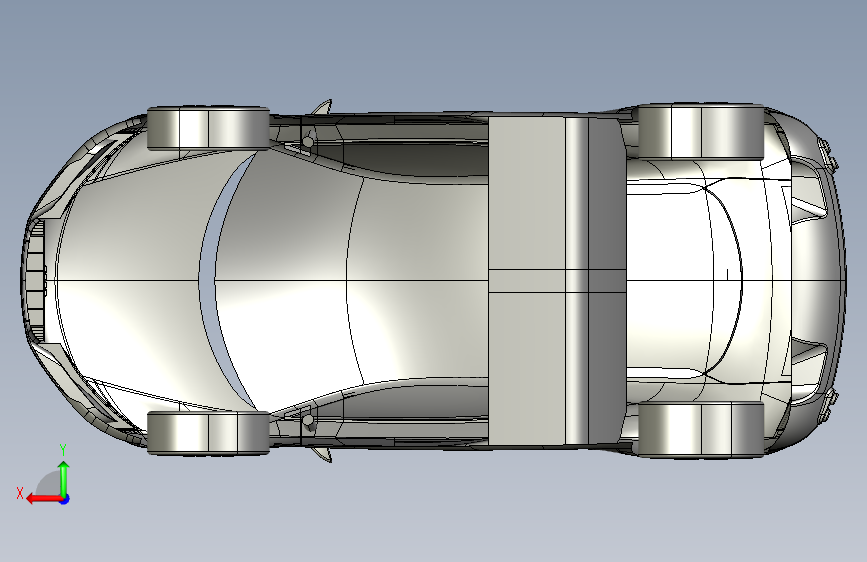Select the gray XY plane quadrant of the triad
Screen dimensions: 867x562
pos(49,485)
